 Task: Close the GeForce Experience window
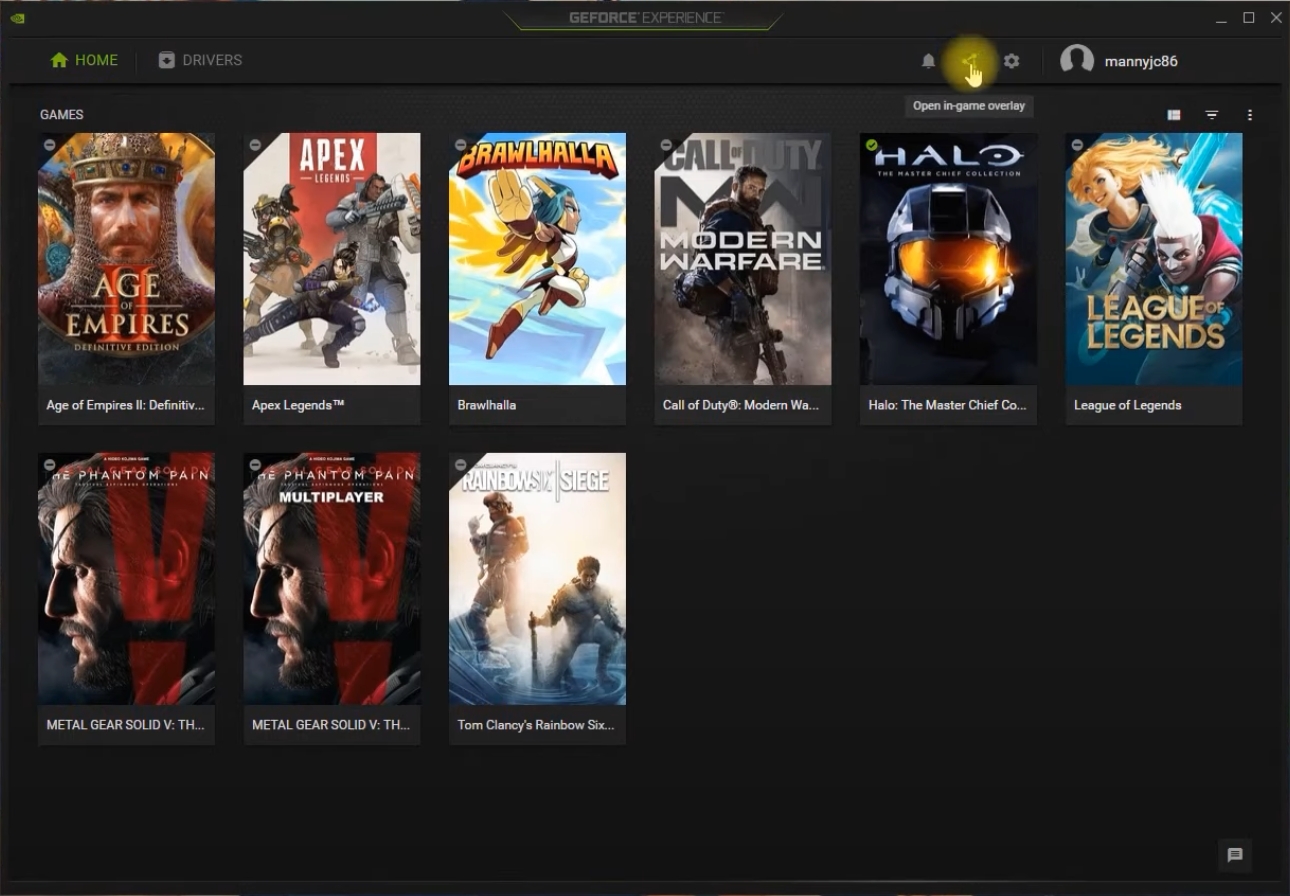pyautogui.click(x=1276, y=18)
